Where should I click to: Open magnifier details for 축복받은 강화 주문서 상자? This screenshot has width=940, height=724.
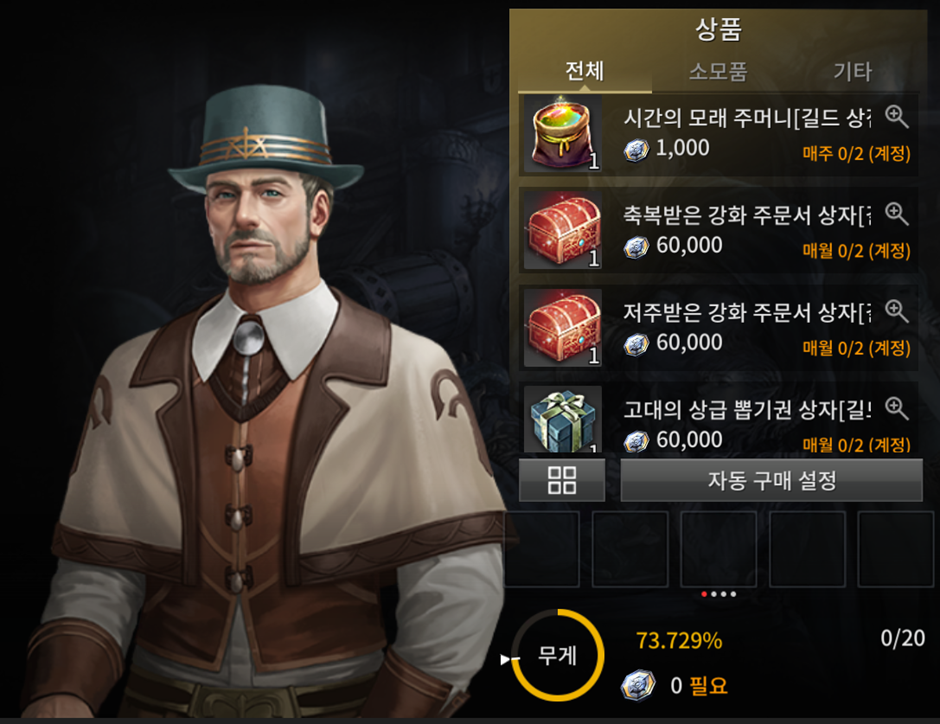[x=896, y=214]
